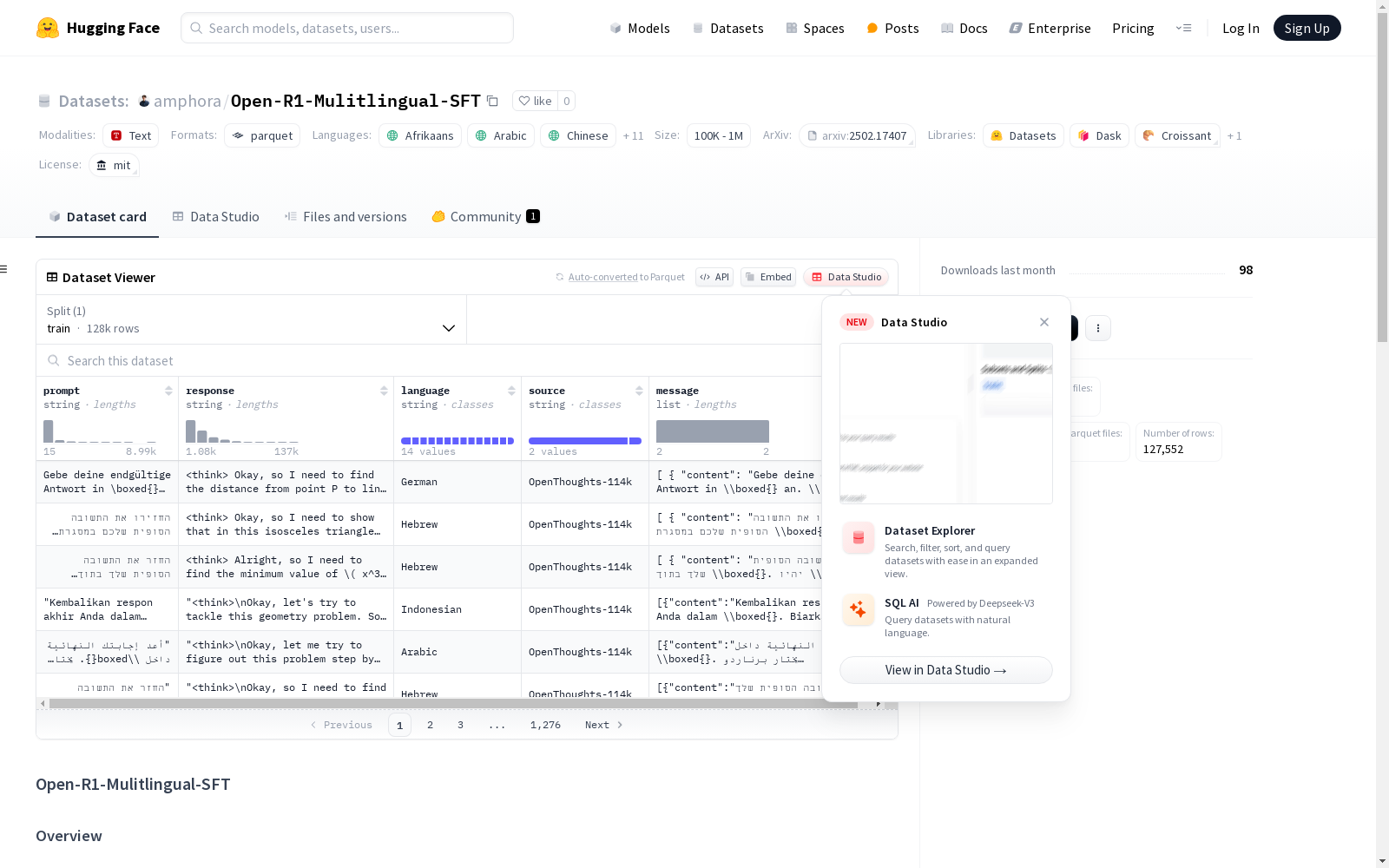Select the parquet format tag
Viewport: 1389px width, 868px height.
pos(262,135)
